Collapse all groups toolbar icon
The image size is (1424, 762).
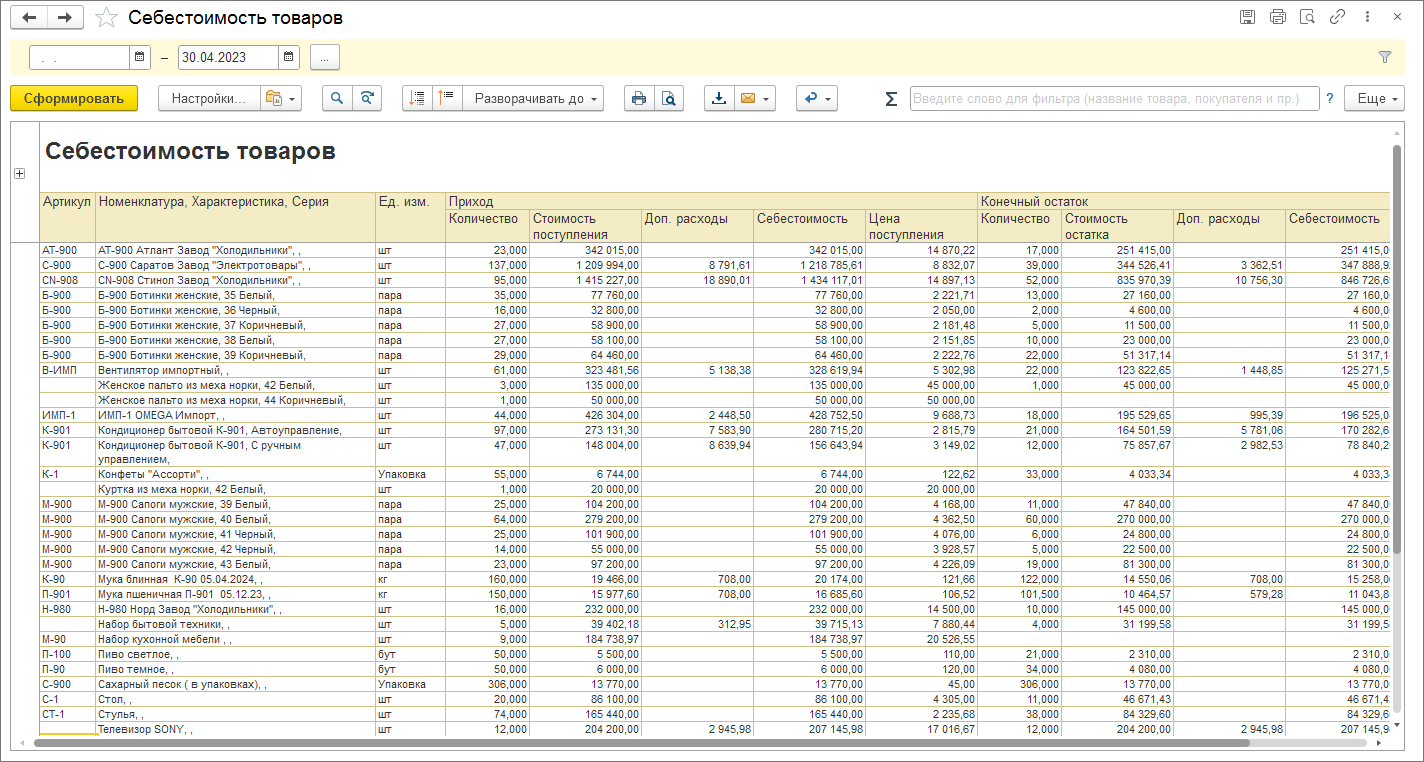[417, 98]
